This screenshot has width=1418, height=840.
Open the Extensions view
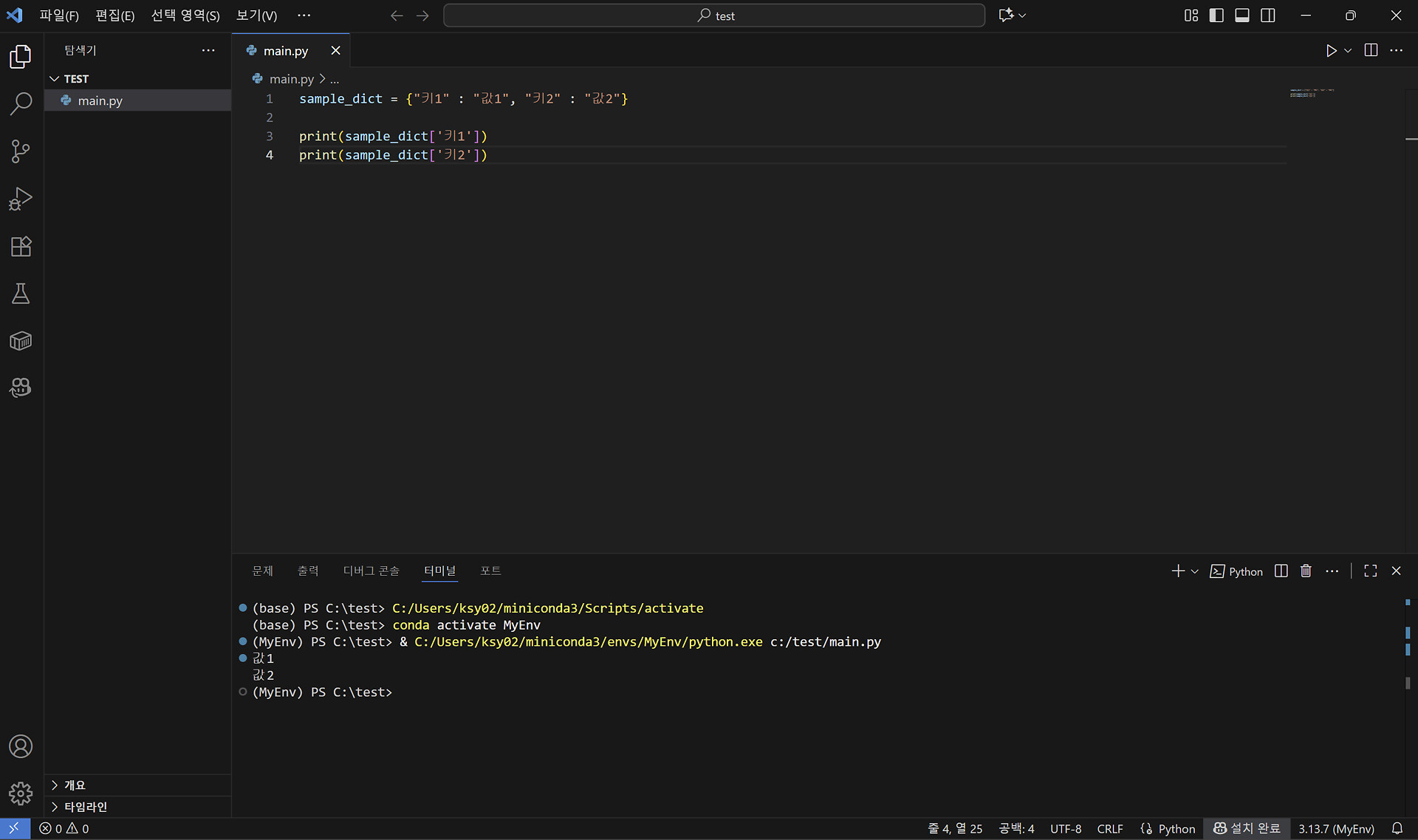[x=21, y=247]
